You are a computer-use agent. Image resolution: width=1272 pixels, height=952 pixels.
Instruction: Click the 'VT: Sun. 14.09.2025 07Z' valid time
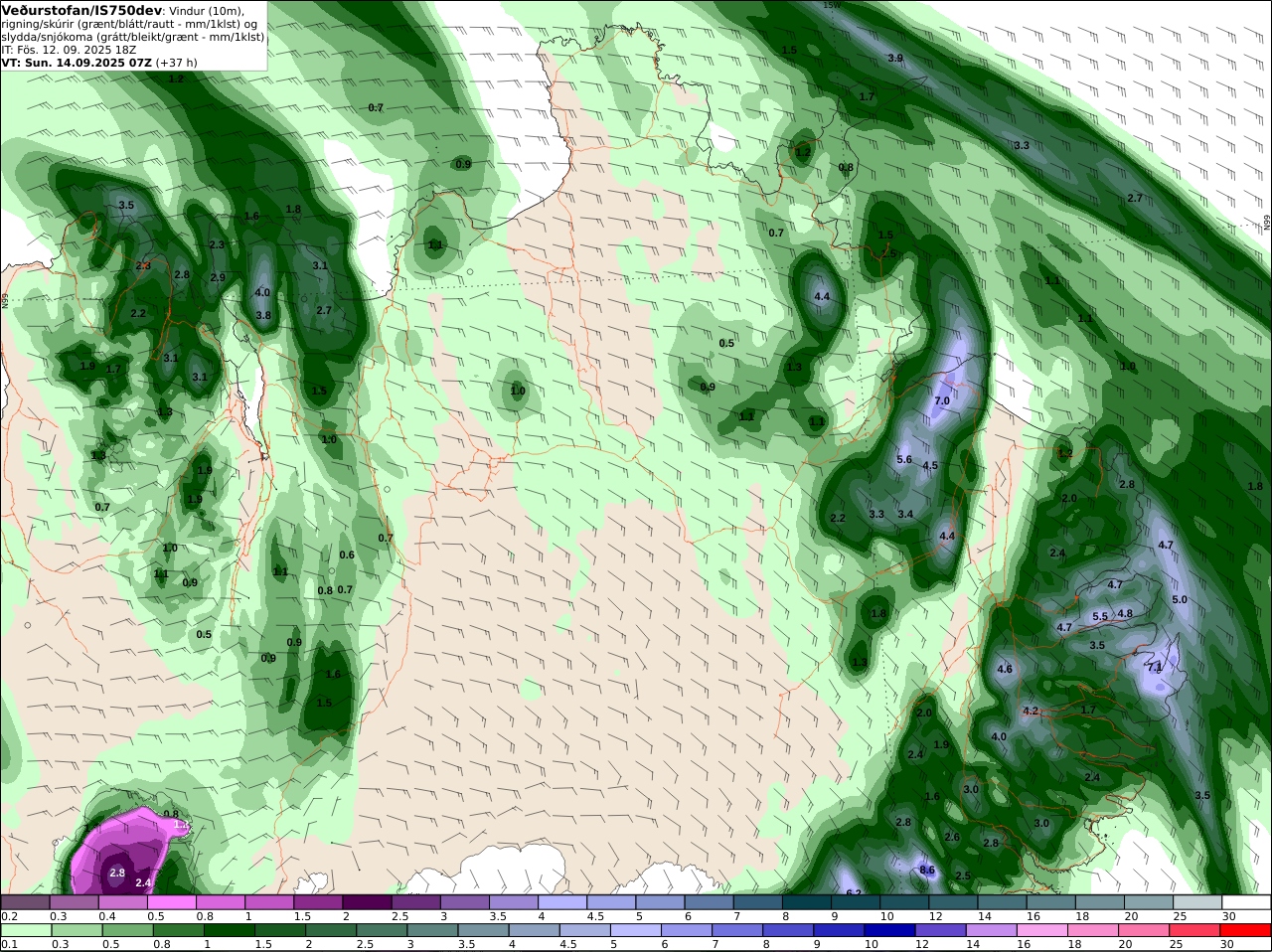[78, 63]
